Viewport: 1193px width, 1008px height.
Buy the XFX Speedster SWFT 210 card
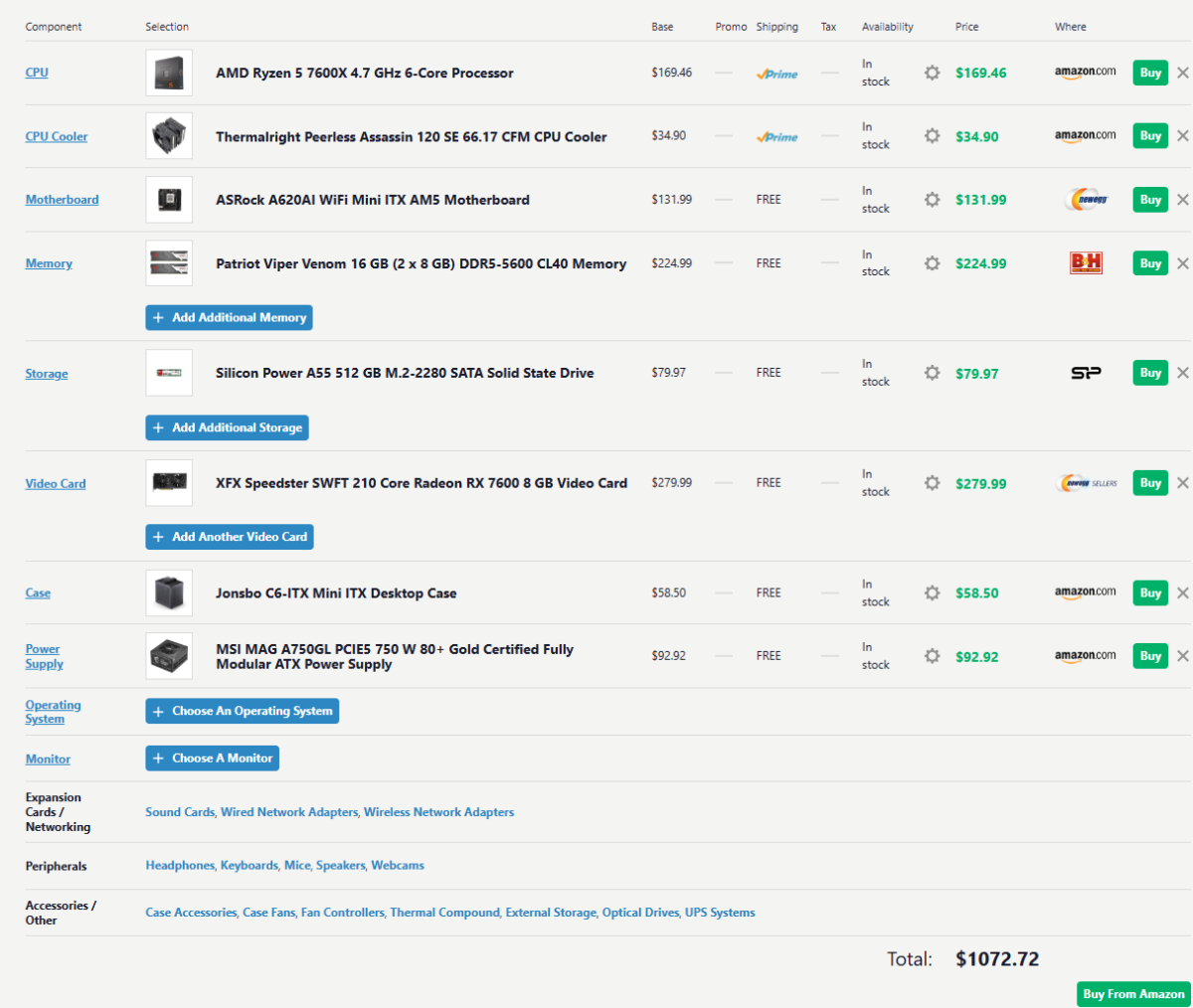pyautogui.click(x=1150, y=483)
